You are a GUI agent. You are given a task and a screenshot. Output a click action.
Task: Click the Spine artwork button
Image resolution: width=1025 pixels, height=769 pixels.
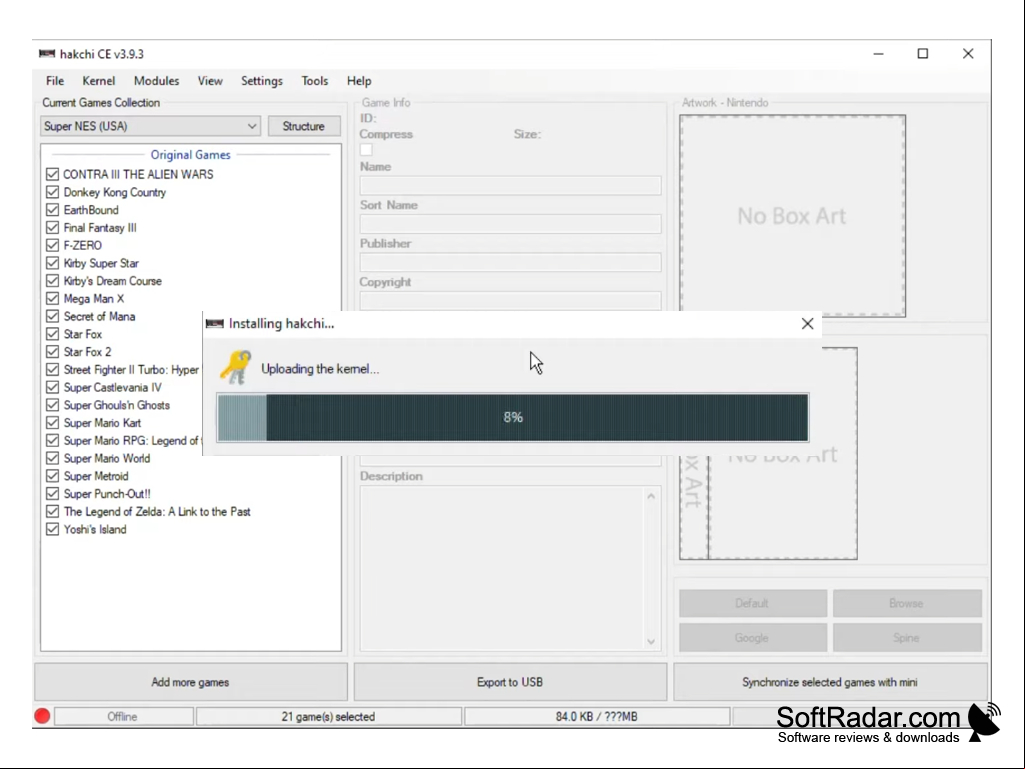907,638
